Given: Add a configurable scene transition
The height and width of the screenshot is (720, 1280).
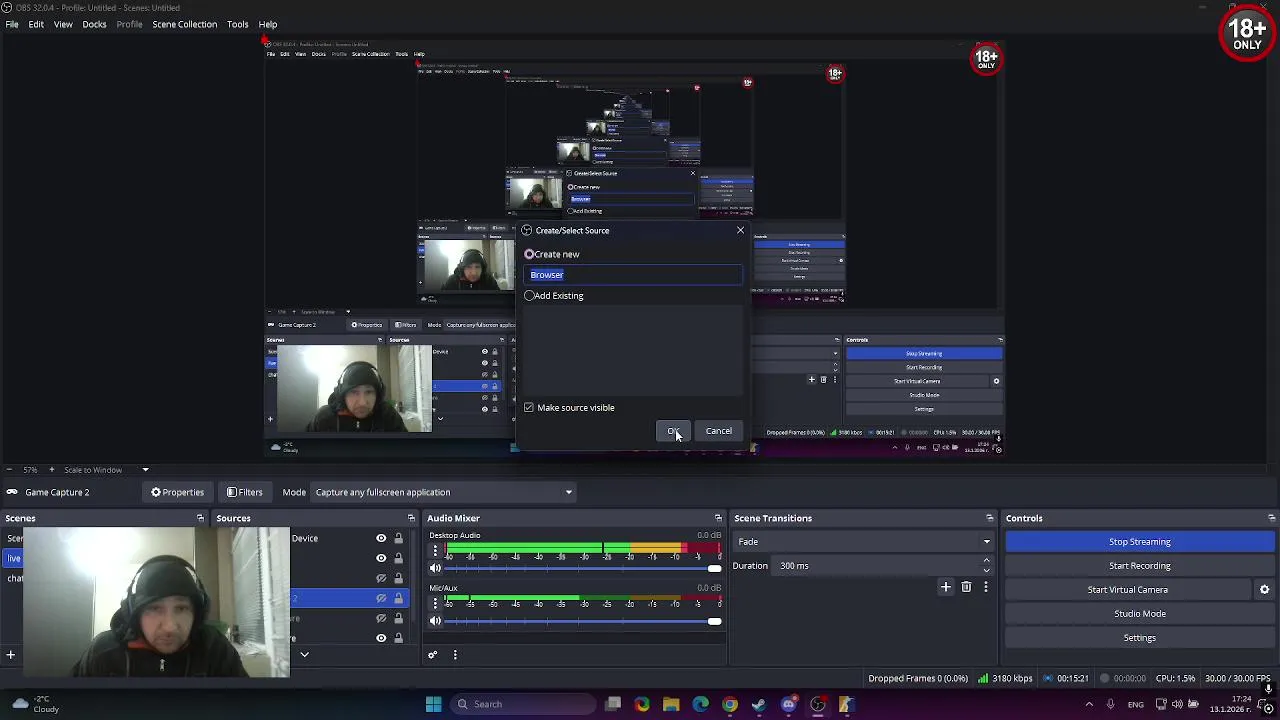Looking at the screenshot, I should click(x=946, y=587).
